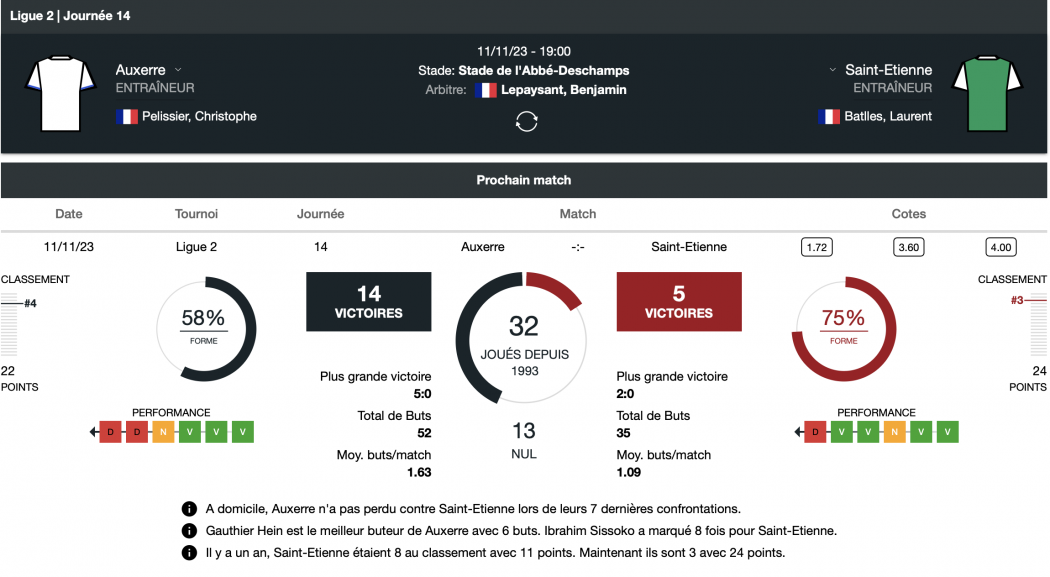Screen dimensions: 1050x577
Task: Click Saint-Etienne's orange N performance badge
Action: (x=895, y=432)
